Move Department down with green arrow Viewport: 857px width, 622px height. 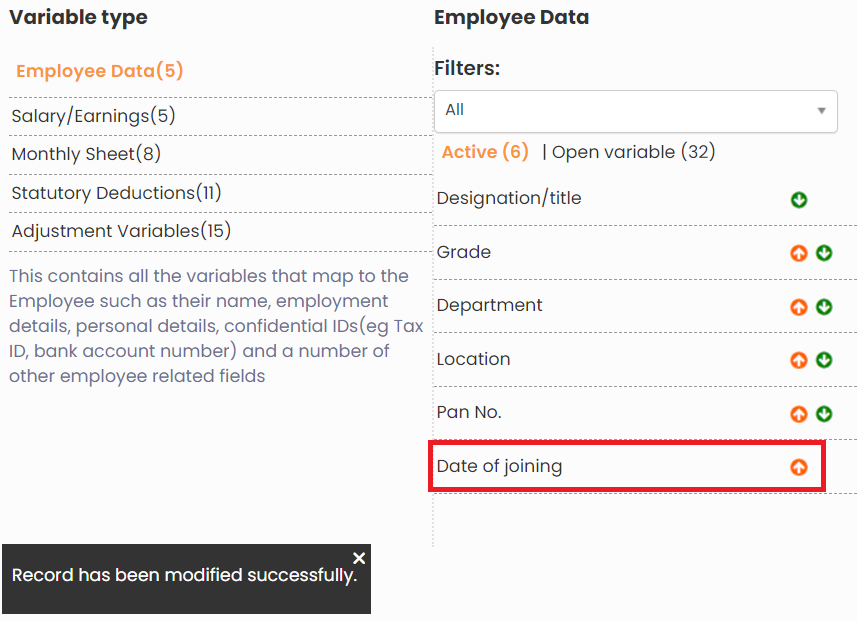[x=824, y=307]
